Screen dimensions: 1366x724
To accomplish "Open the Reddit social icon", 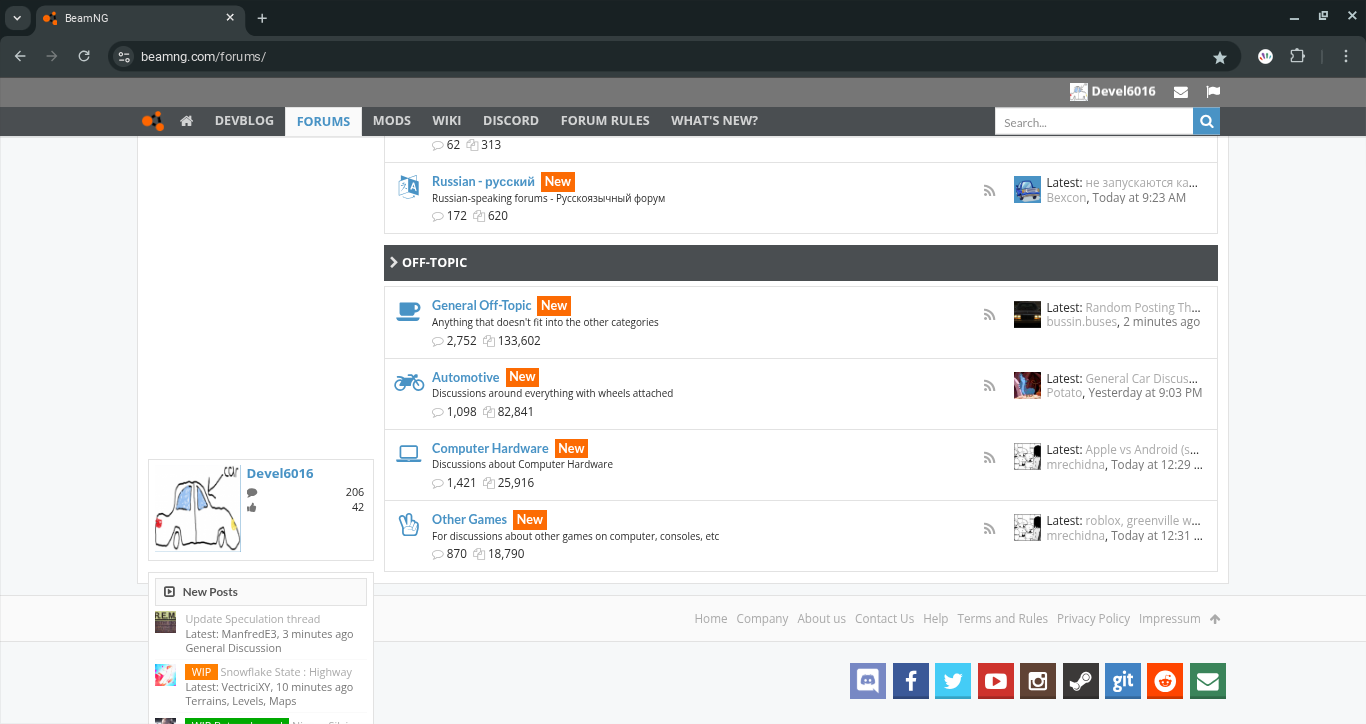I will coord(1165,681).
